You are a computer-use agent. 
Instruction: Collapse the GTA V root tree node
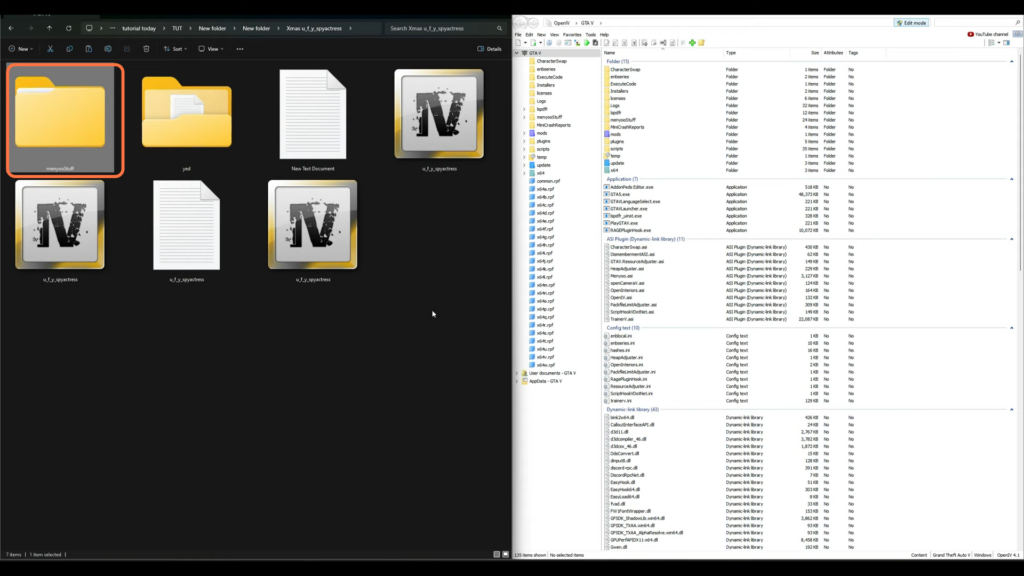(x=517, y=53)
